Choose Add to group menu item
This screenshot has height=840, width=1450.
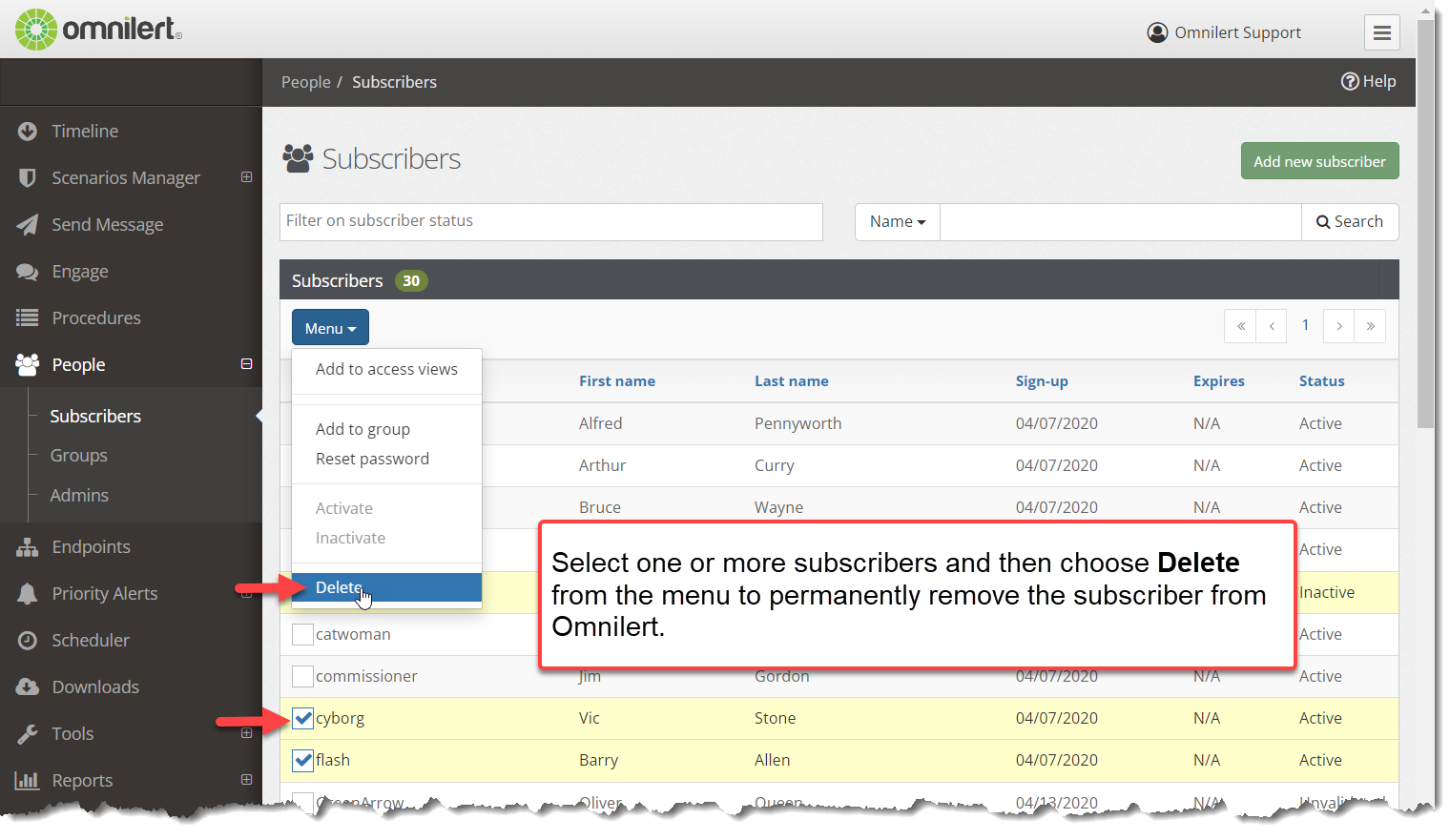pyautogui.click(x=386, y=429)
